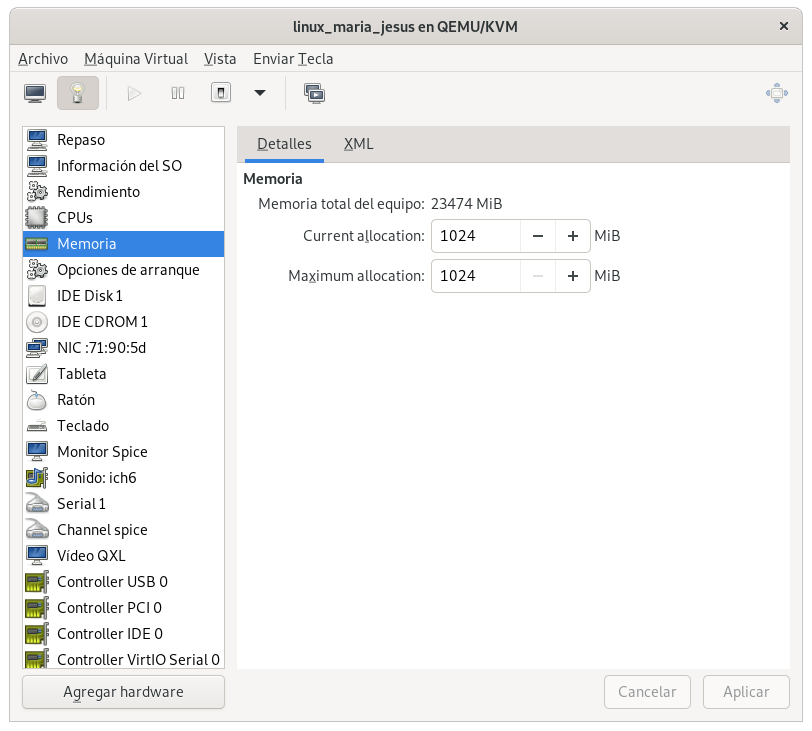Decrease current allocation with minus button

tap(538, 236)
